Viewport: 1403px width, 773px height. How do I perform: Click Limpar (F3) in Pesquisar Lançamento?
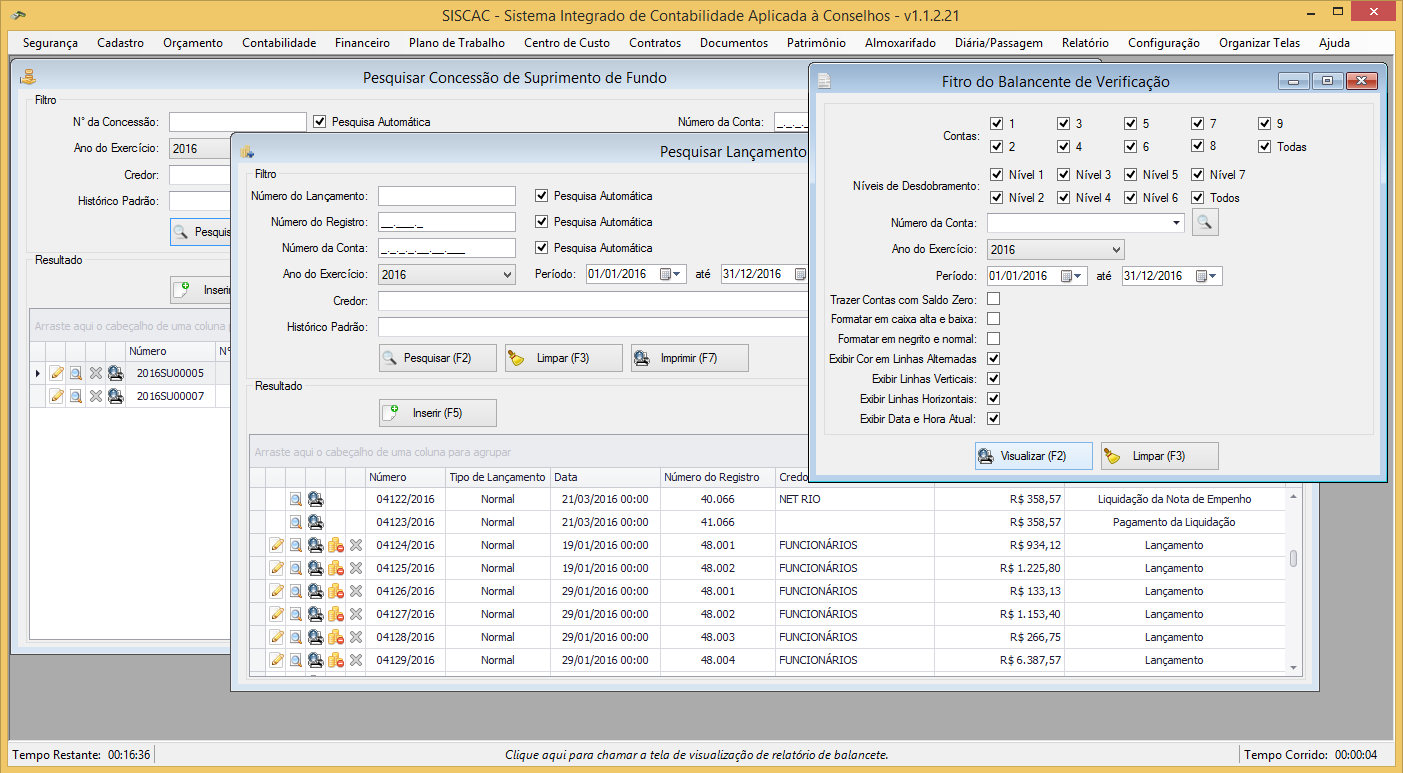[563, 358]
